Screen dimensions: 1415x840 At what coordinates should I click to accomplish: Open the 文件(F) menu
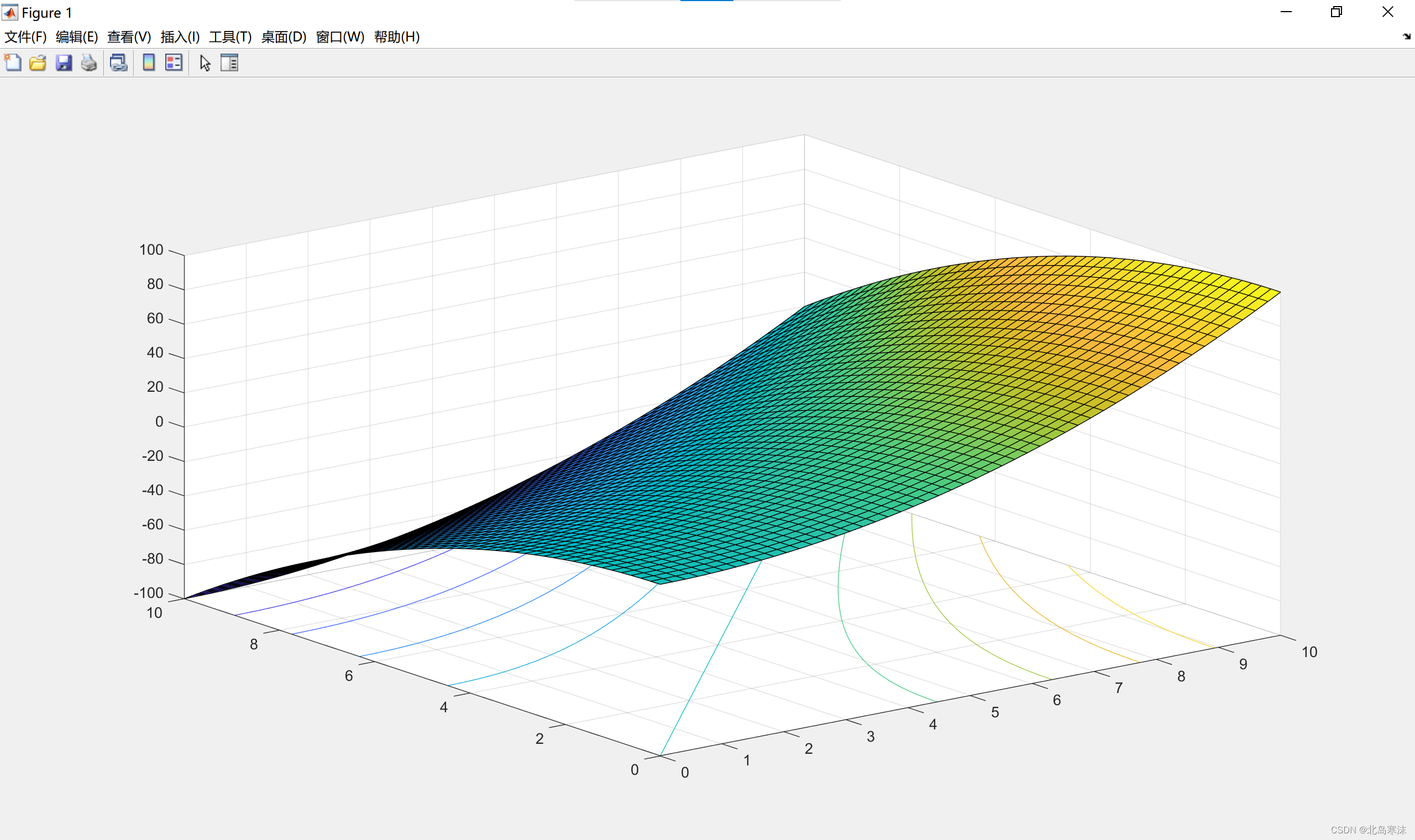pyautogui.click(x=25, y=38)
